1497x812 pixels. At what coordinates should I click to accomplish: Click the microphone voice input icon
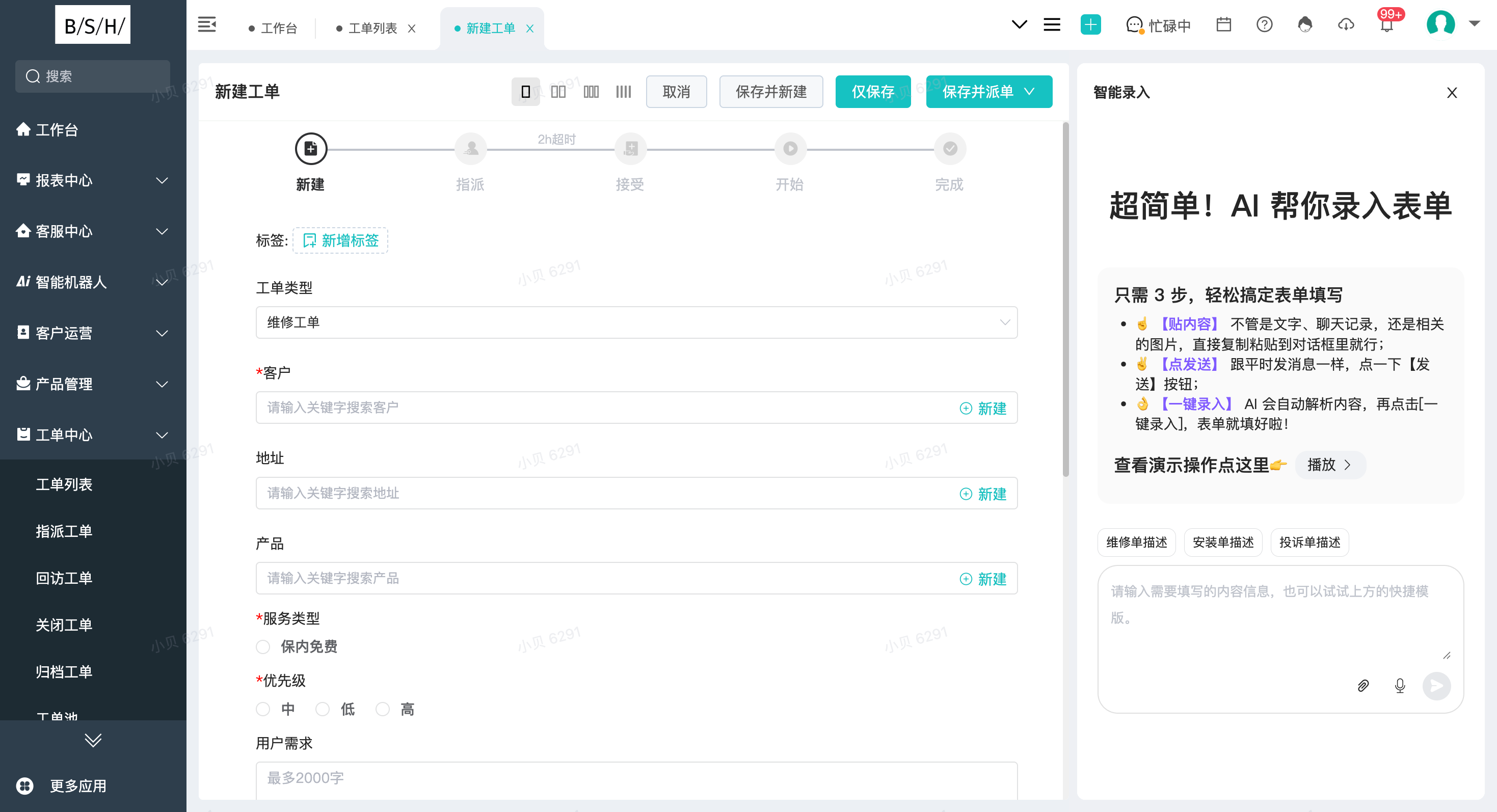(x=1400, y=685)
